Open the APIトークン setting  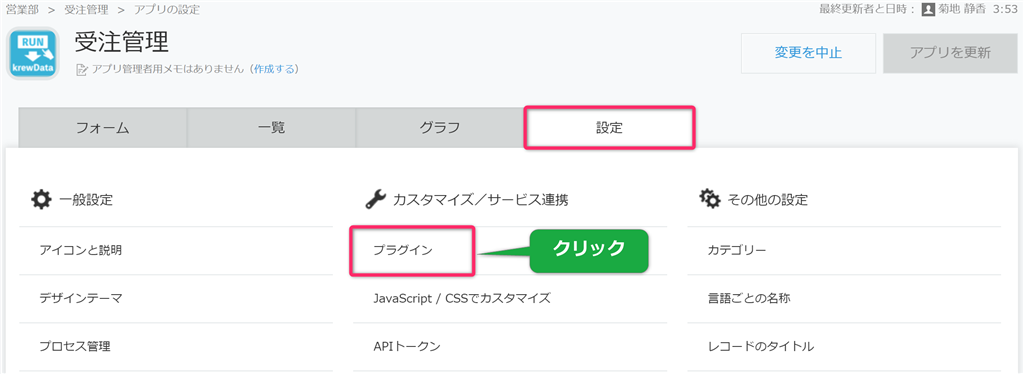(x=407, y=346)
